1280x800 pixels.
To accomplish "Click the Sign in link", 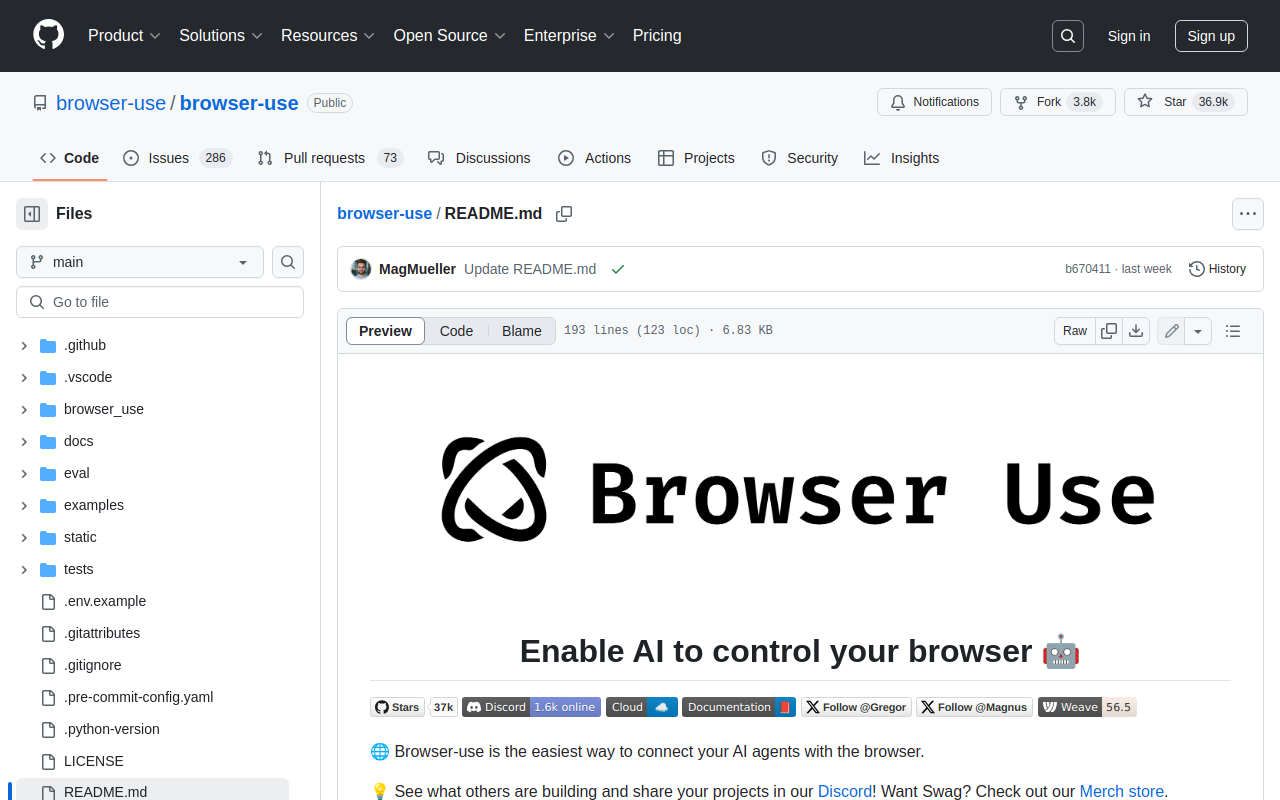I will [1129, 36].
